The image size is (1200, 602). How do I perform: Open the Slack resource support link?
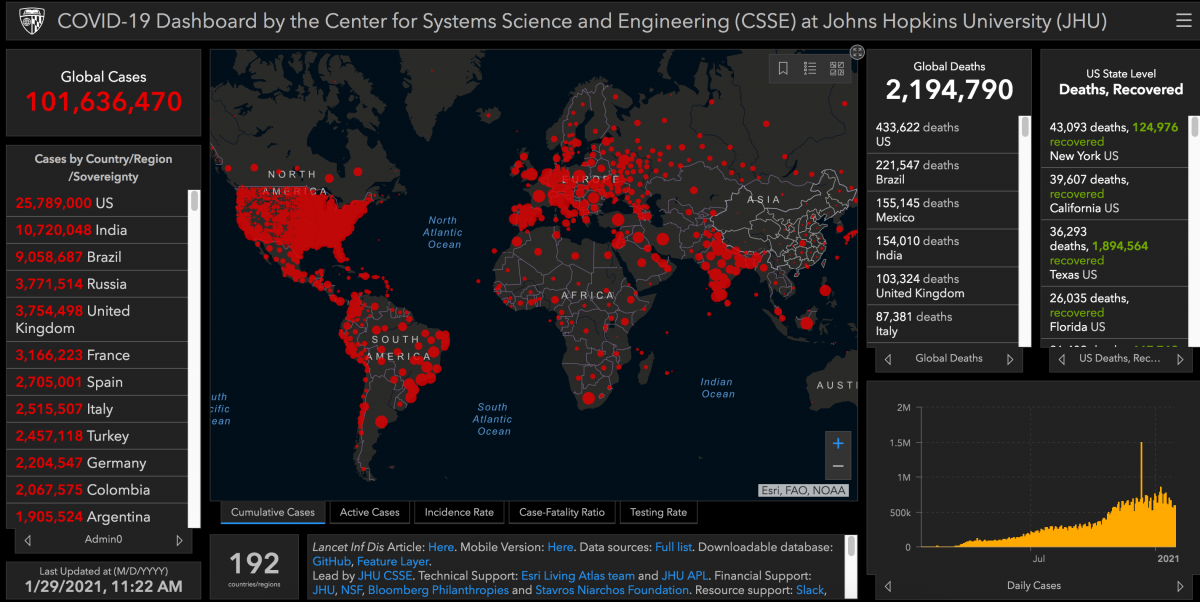810,590
